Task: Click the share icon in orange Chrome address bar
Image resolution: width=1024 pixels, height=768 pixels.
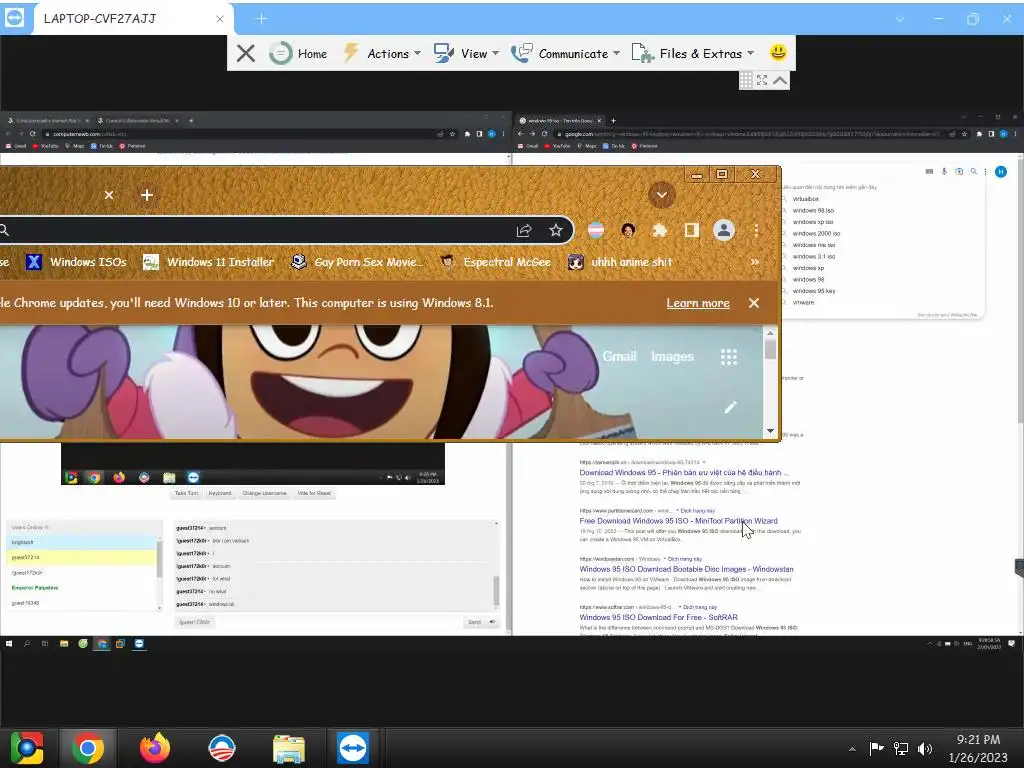Action: [524, 230]
